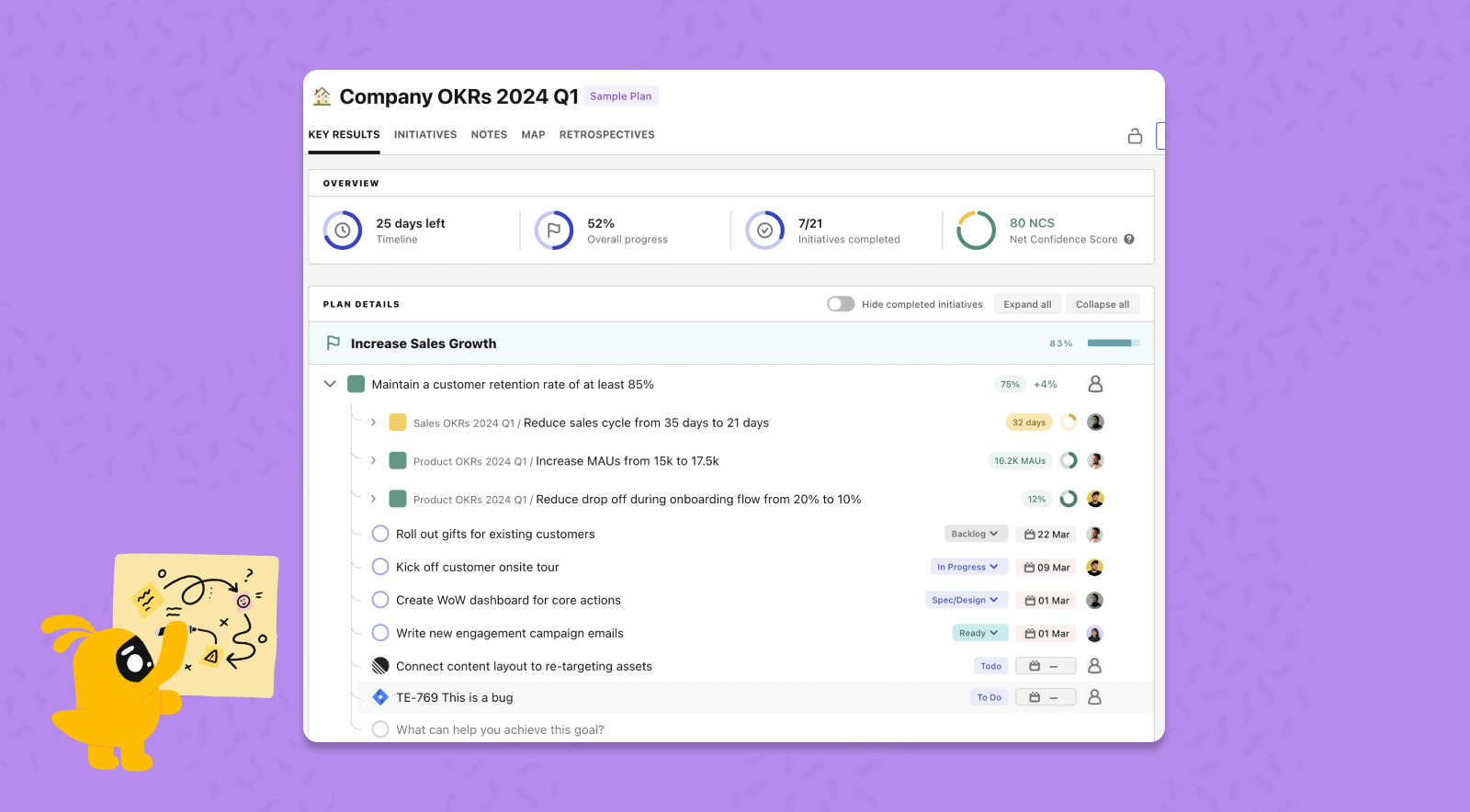Mark Roll out gifts for existing customers complete

(380, 534)
